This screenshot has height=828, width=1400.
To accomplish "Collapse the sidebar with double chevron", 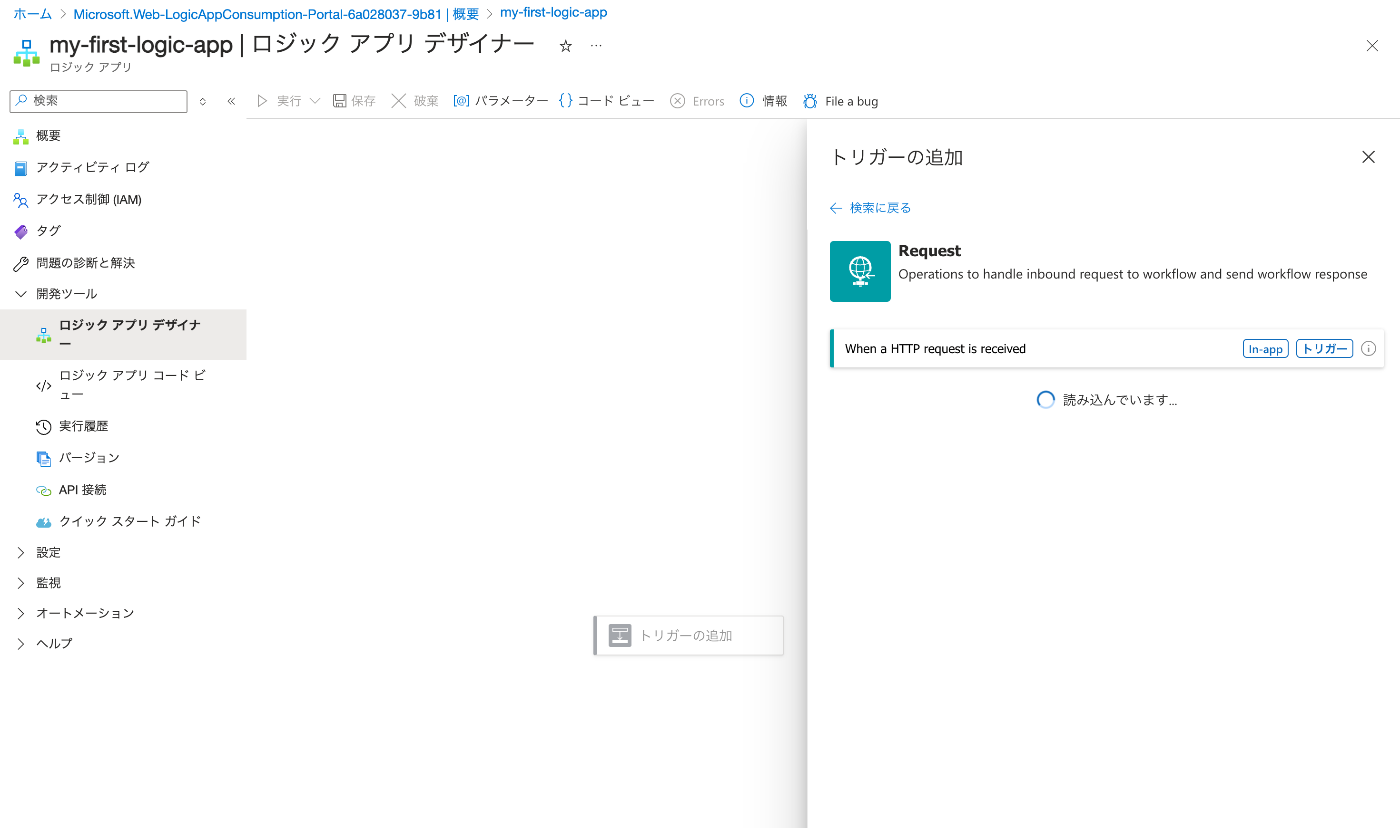I will [x=231, y=101].
